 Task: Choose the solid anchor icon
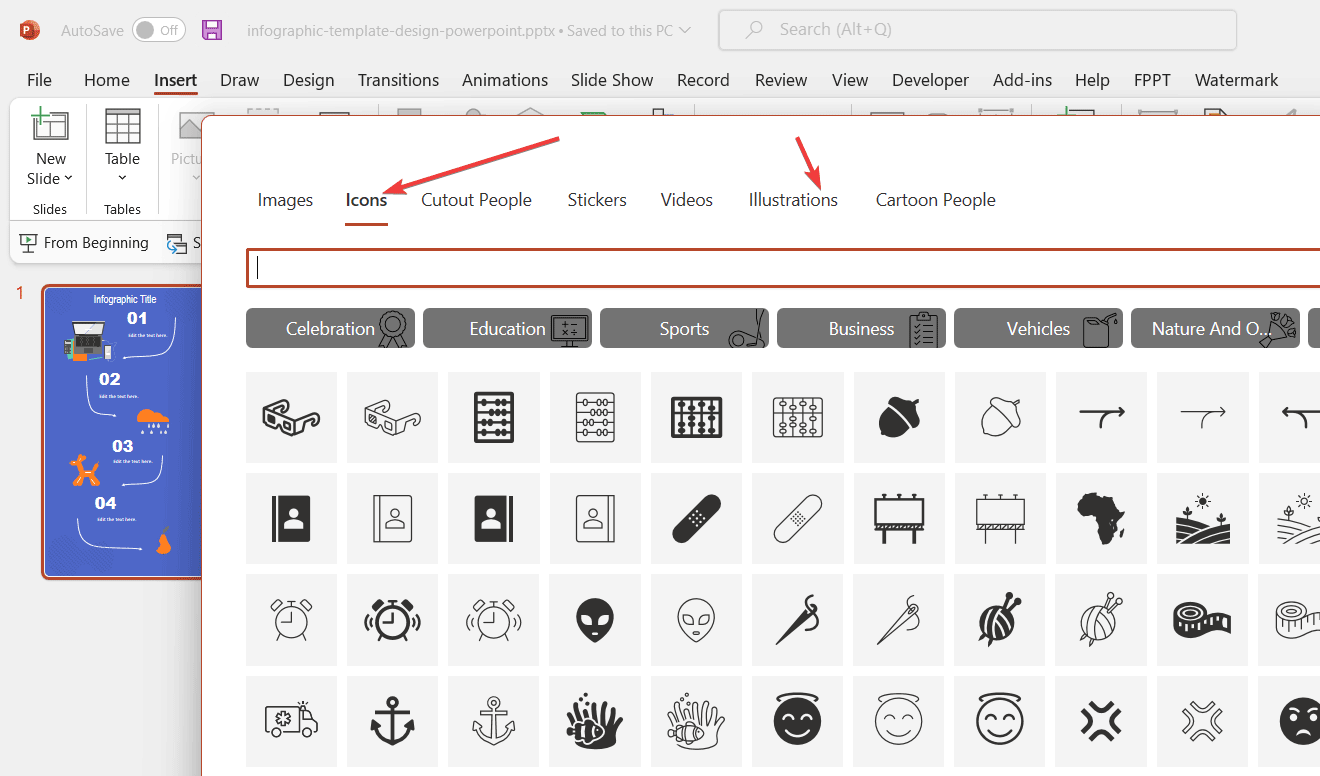(x=392, y=721)
